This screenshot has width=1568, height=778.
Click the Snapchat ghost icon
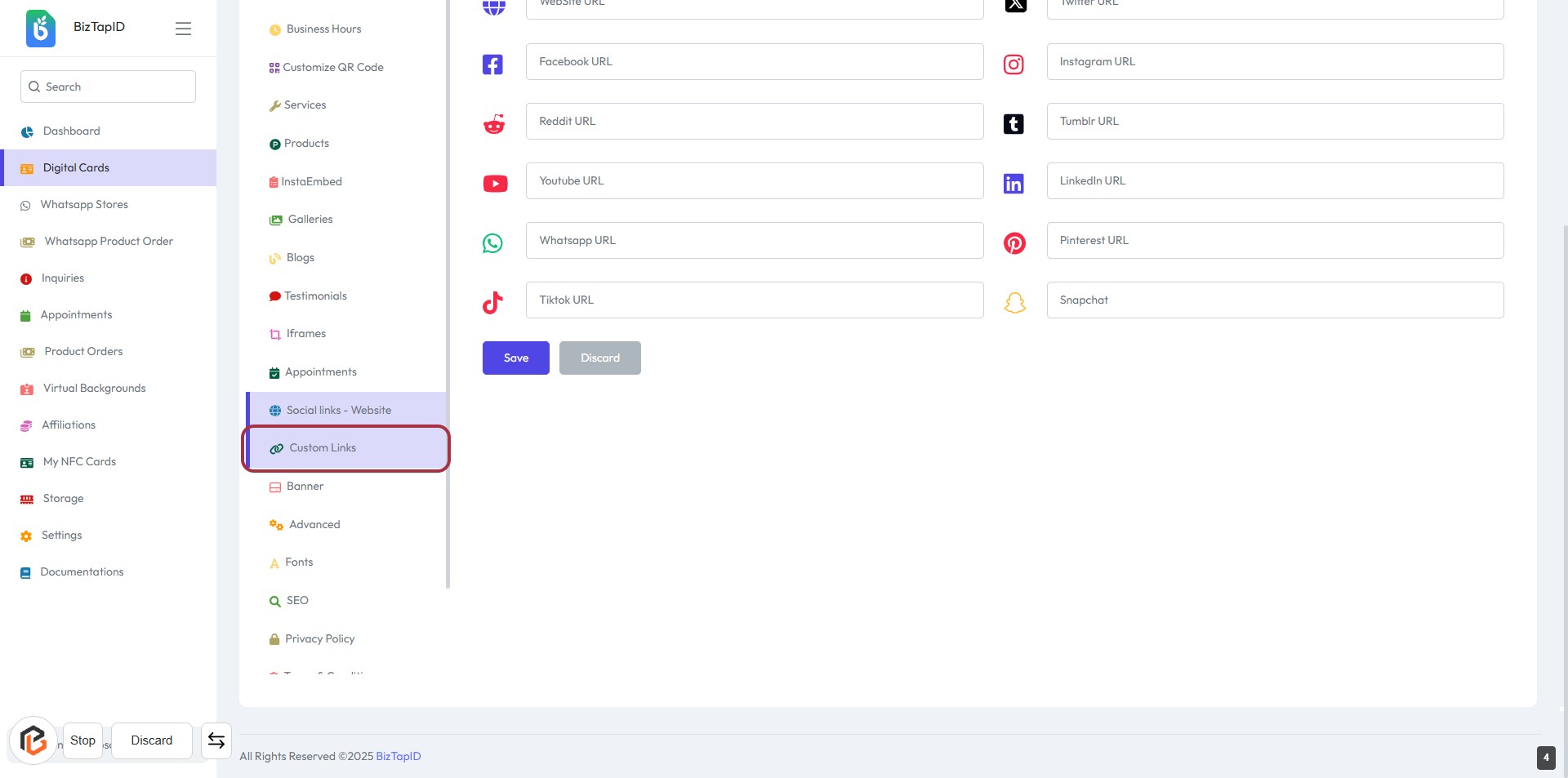1014,303
